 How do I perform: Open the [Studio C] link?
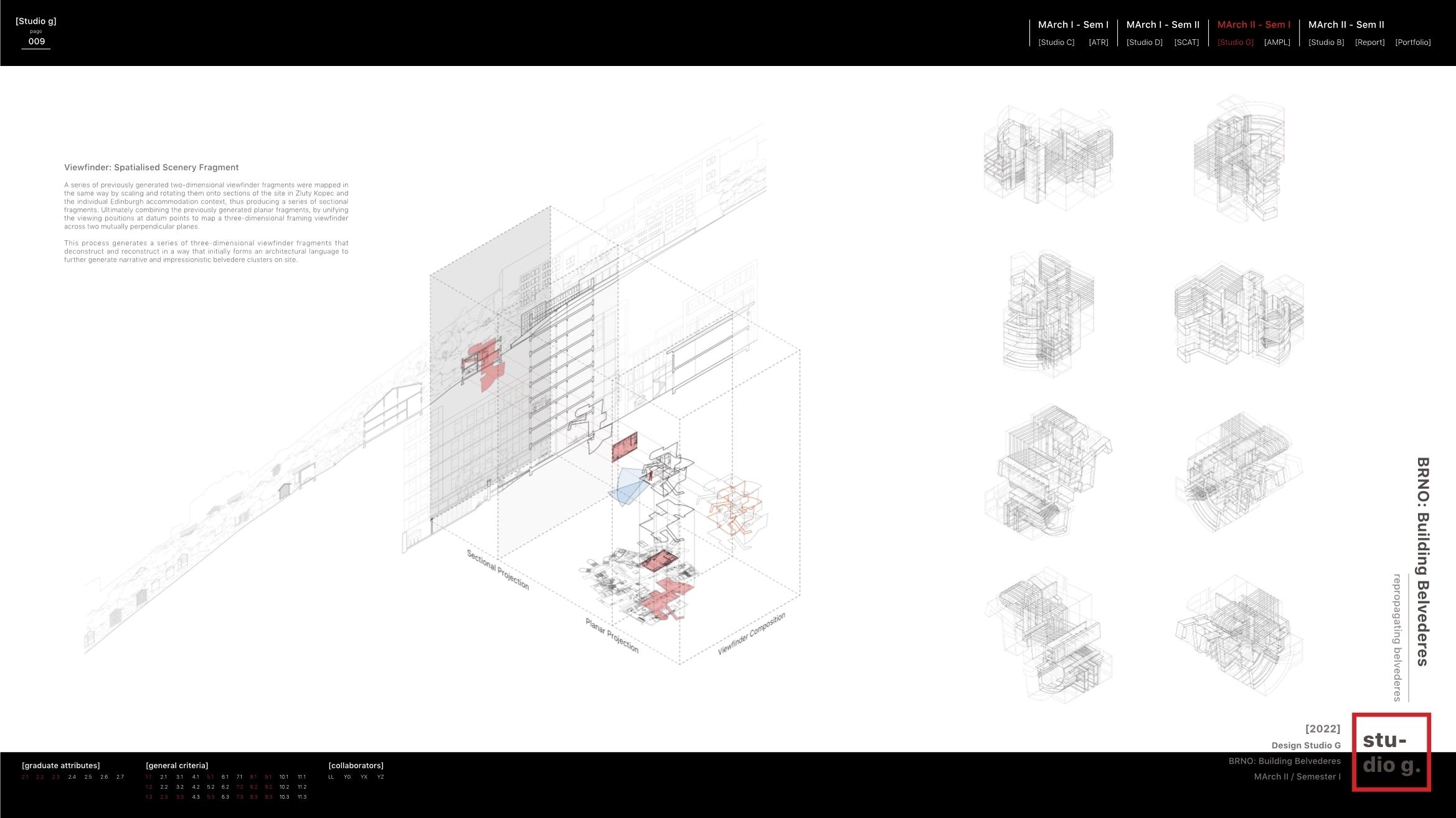(1056, 42)
